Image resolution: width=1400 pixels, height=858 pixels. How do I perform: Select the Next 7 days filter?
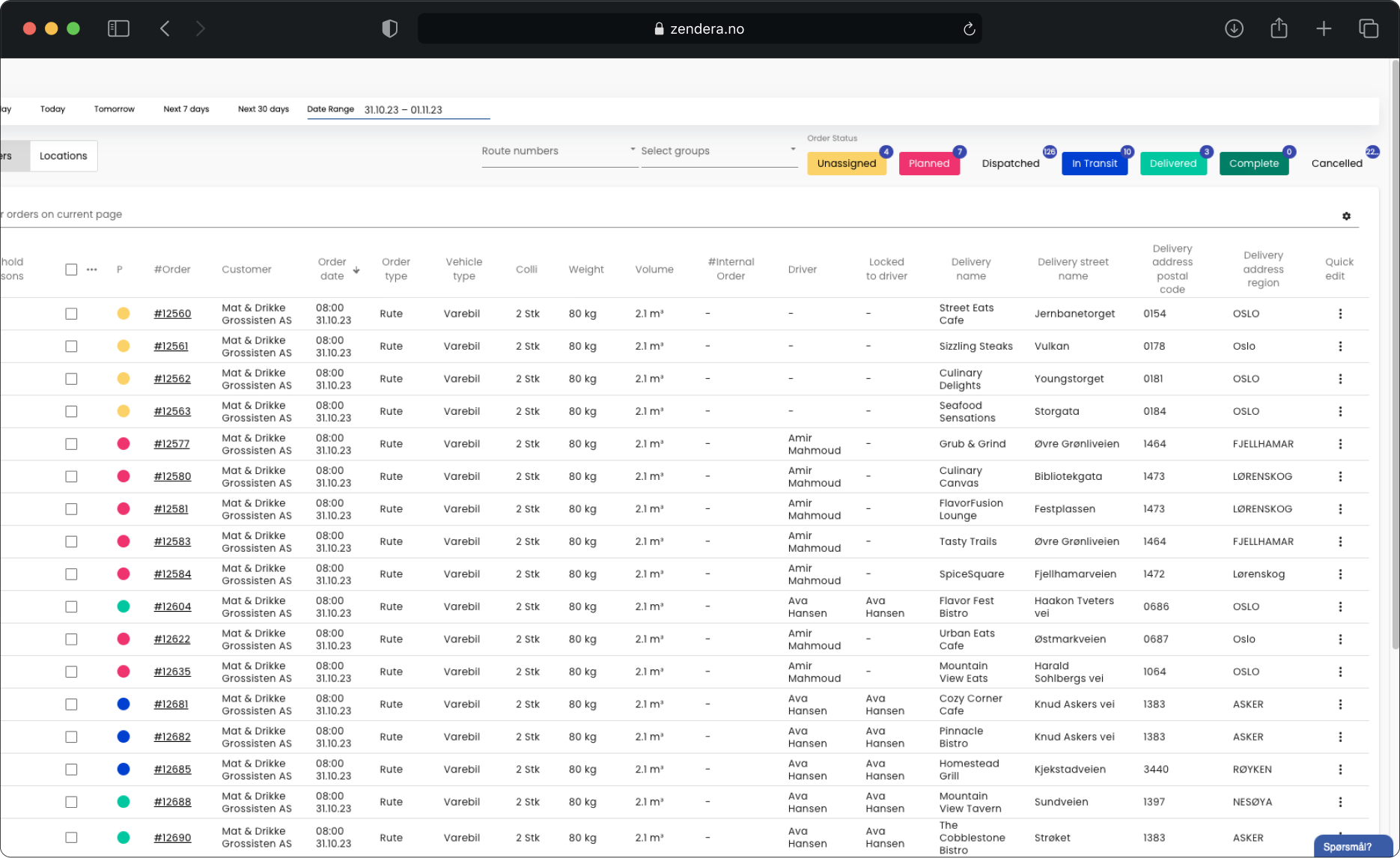pyautogui.click(x=186, y=109)
